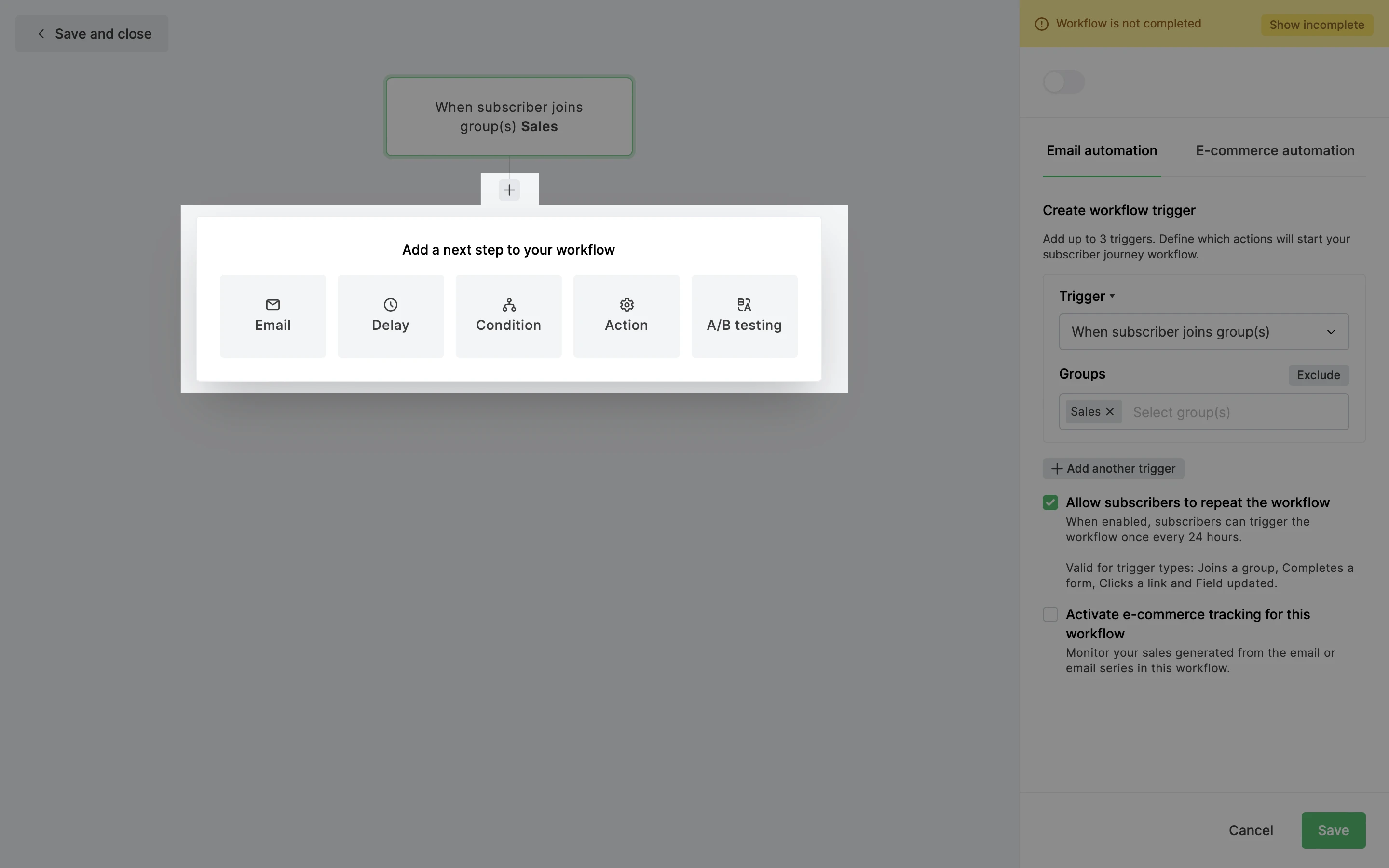Add a Condition branch step icon
Screen dimensions: 1389x868
click(508, 304)
